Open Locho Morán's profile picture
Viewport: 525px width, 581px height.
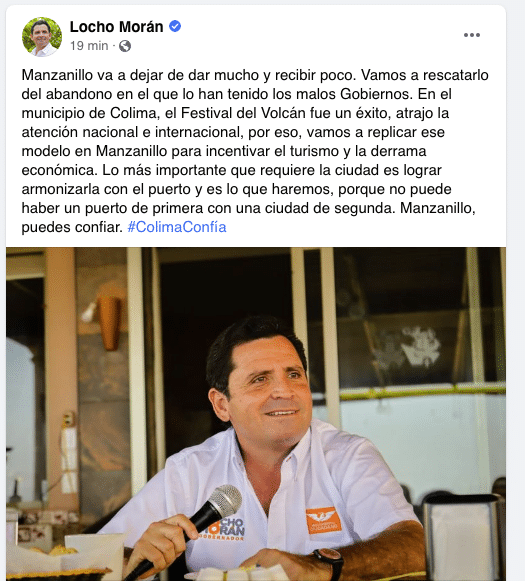tap(42, 37)
